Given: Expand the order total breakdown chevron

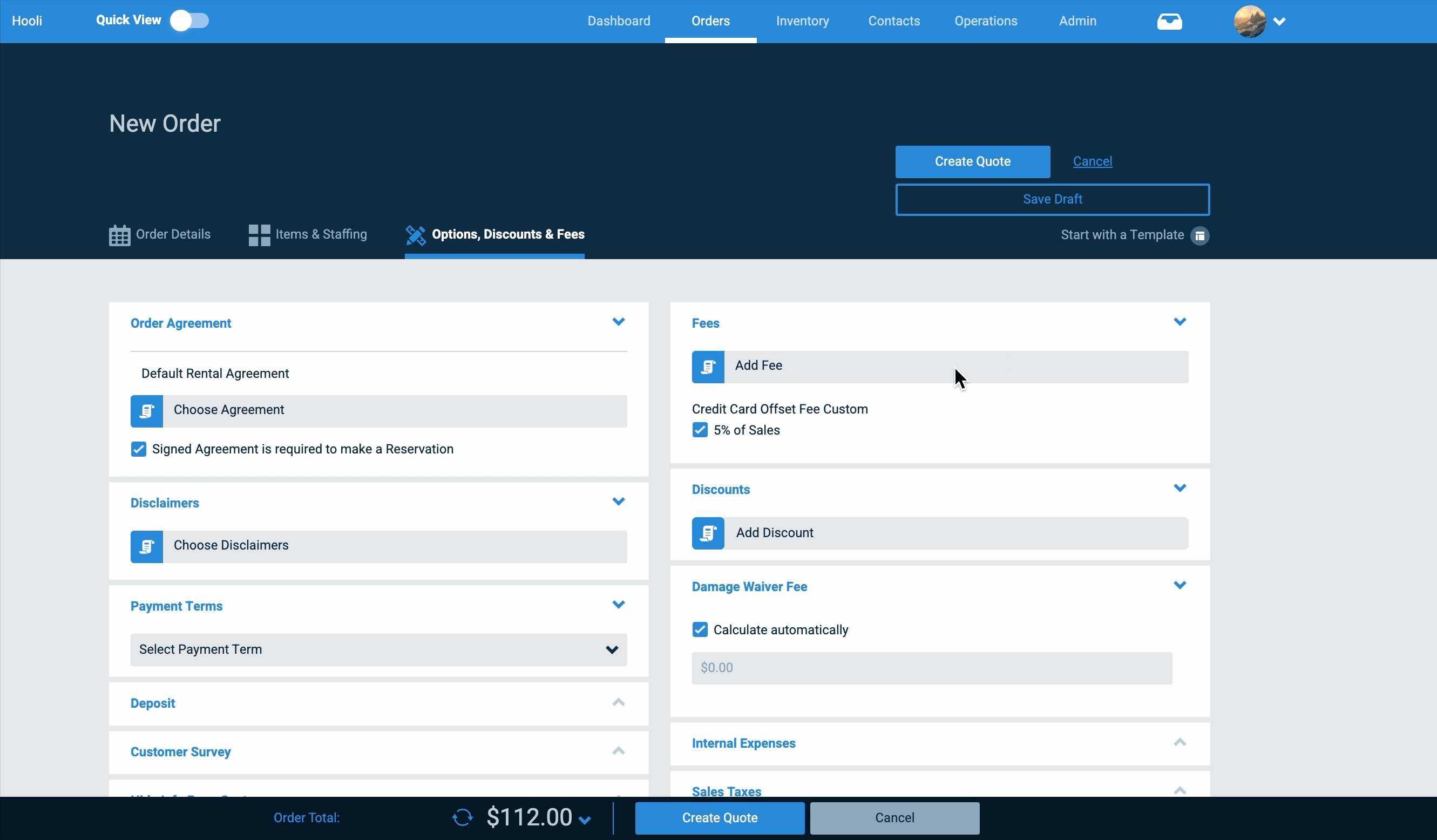Looking at the screenshot, I should click(x=585, y=821).
